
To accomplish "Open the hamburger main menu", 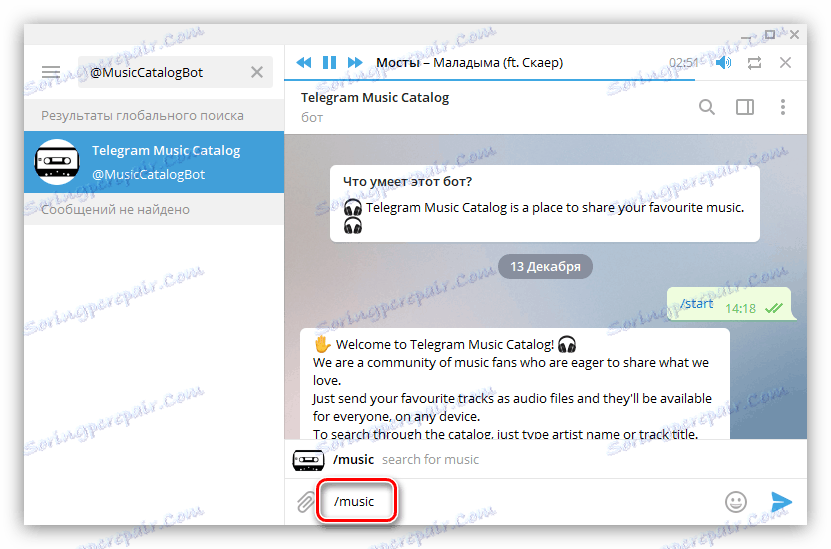I will tap(51, 72).
